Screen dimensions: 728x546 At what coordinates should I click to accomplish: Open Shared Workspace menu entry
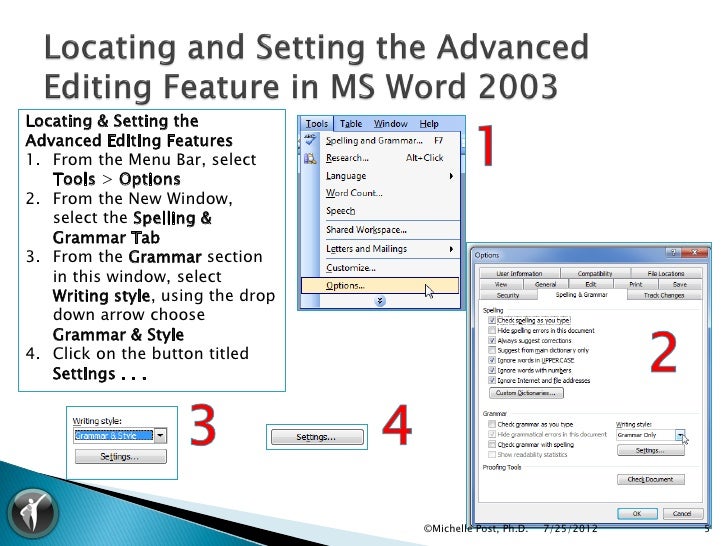point(381,230)
